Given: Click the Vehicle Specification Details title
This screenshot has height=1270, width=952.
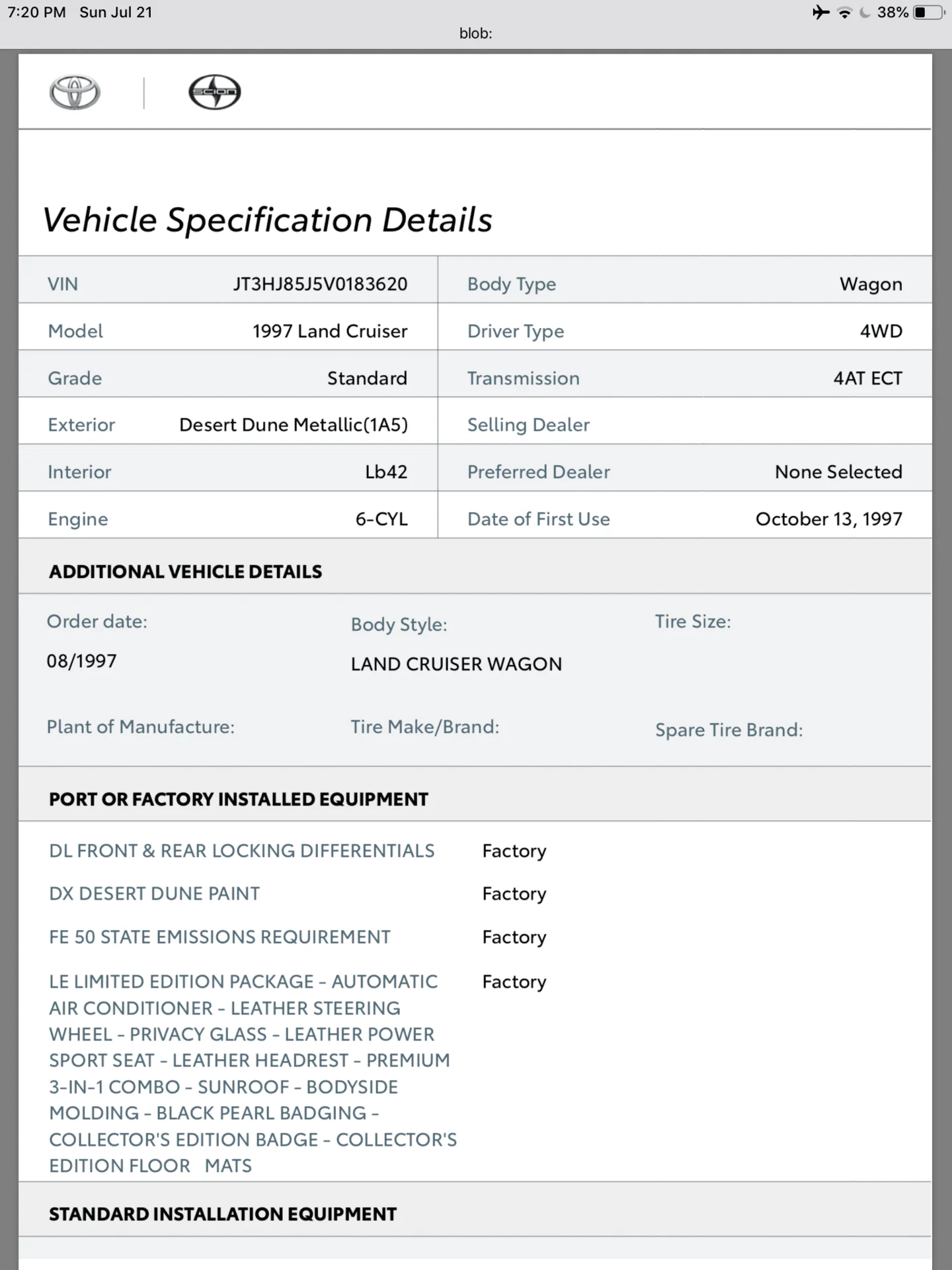Looking at the screenshot, I should tap(268, 220).
